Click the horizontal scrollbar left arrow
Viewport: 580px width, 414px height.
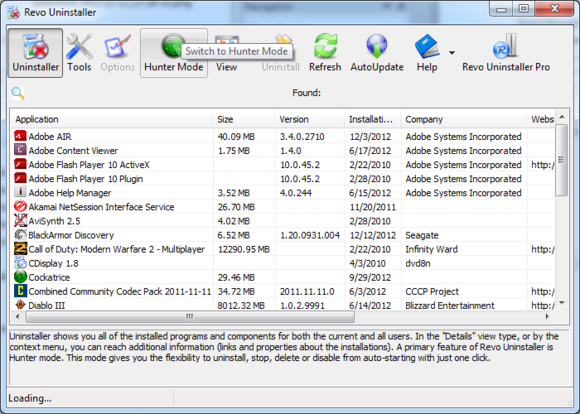pos(17,317)
